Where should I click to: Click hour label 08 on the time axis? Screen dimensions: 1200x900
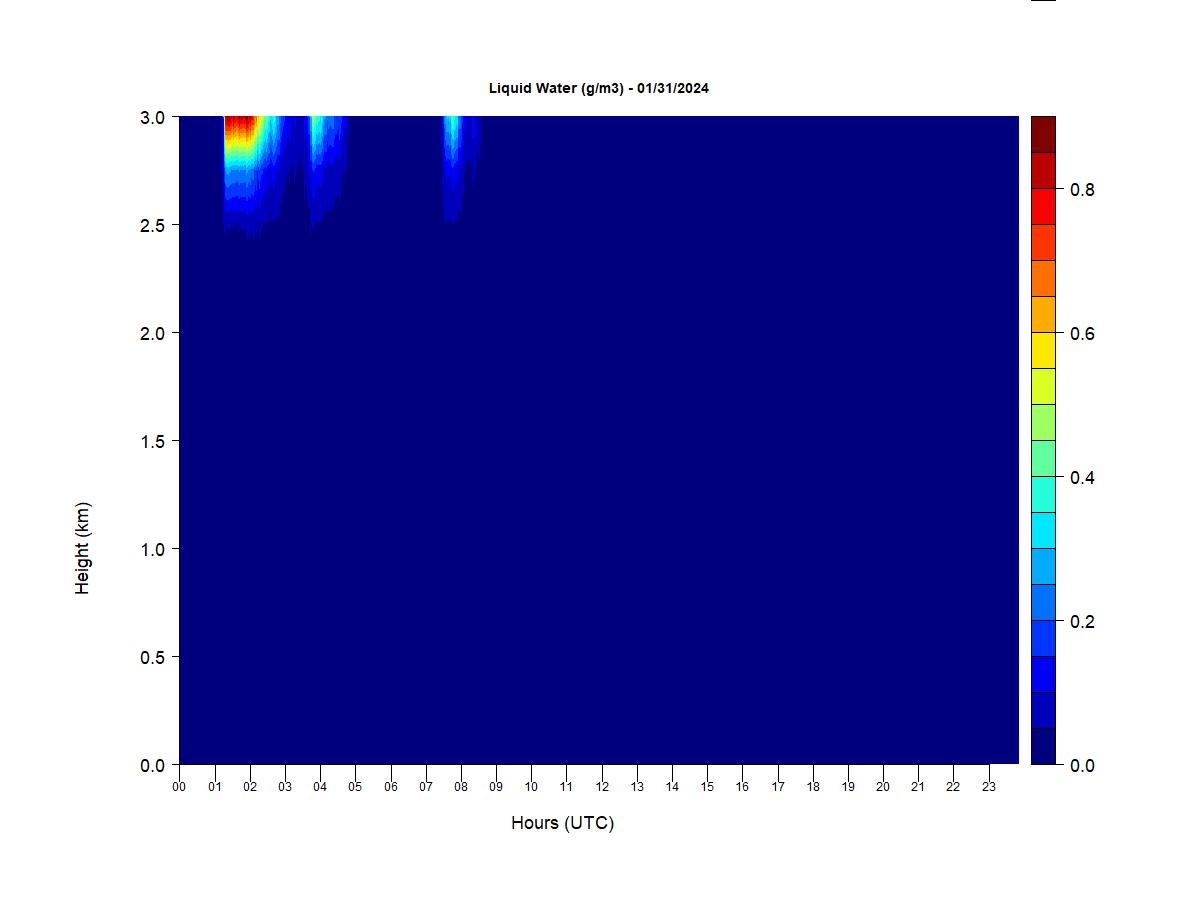tap(461, 787)
